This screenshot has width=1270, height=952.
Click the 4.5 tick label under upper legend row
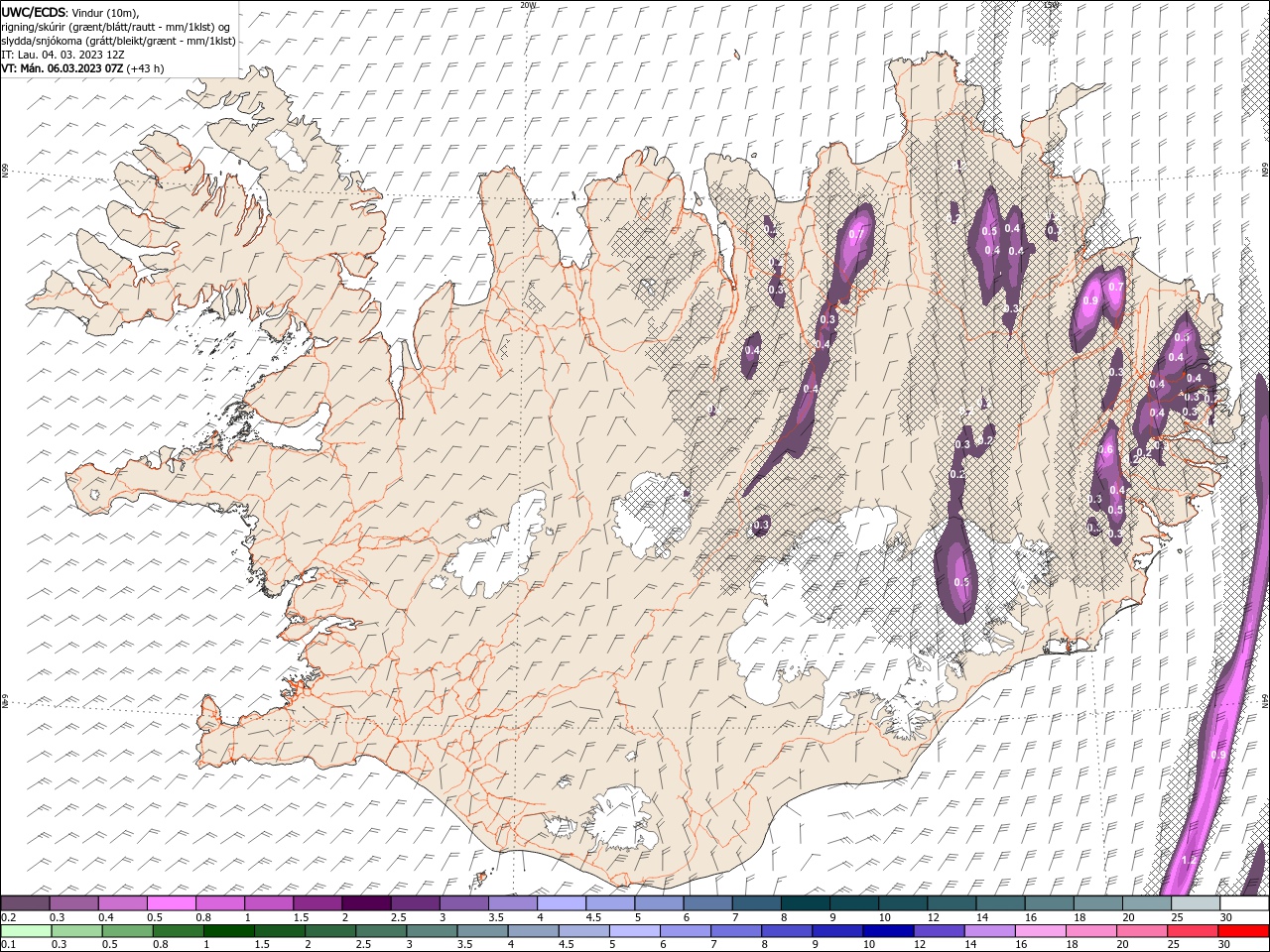(593, 917)
